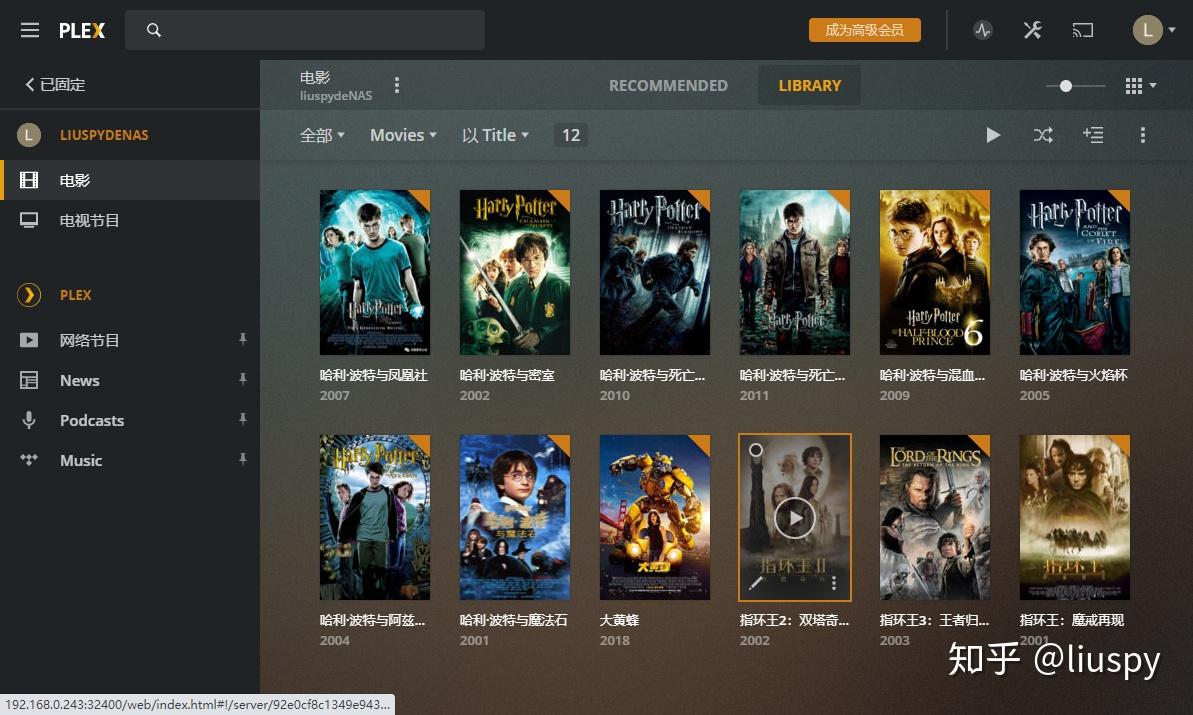
Task: Open 指环王：魔戒再现 poster
Action: (1075, 517)
